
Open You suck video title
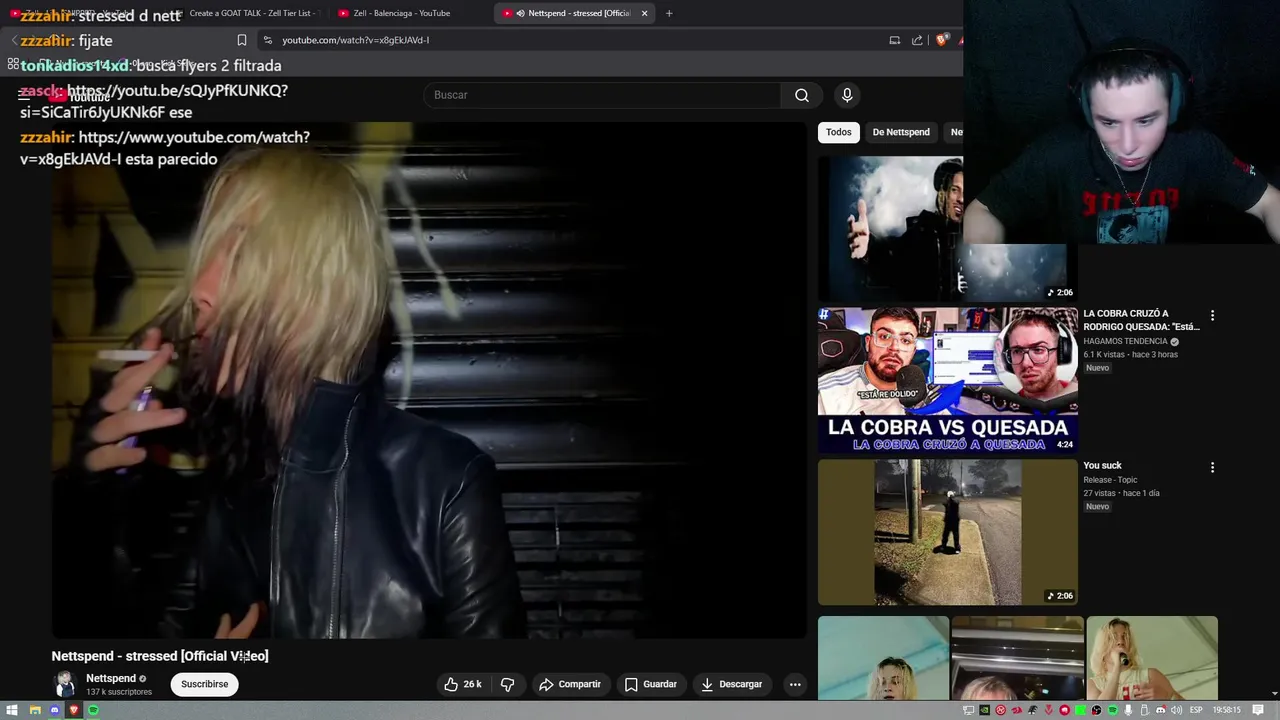(x=1102, y=465)
